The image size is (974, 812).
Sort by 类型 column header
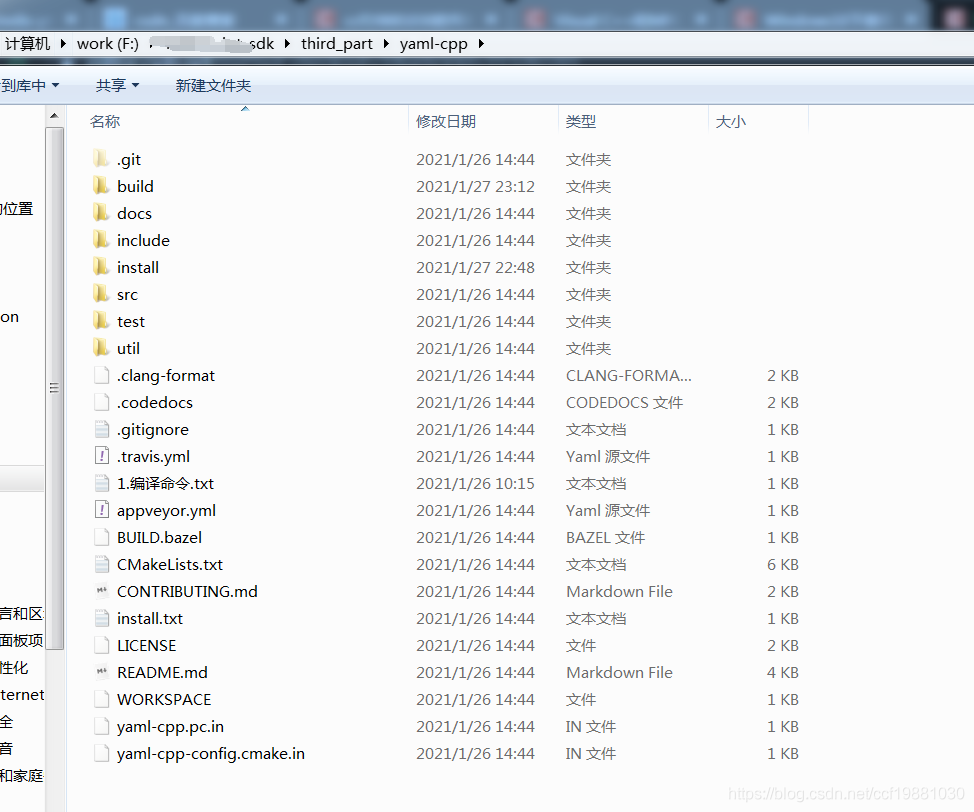581,121
